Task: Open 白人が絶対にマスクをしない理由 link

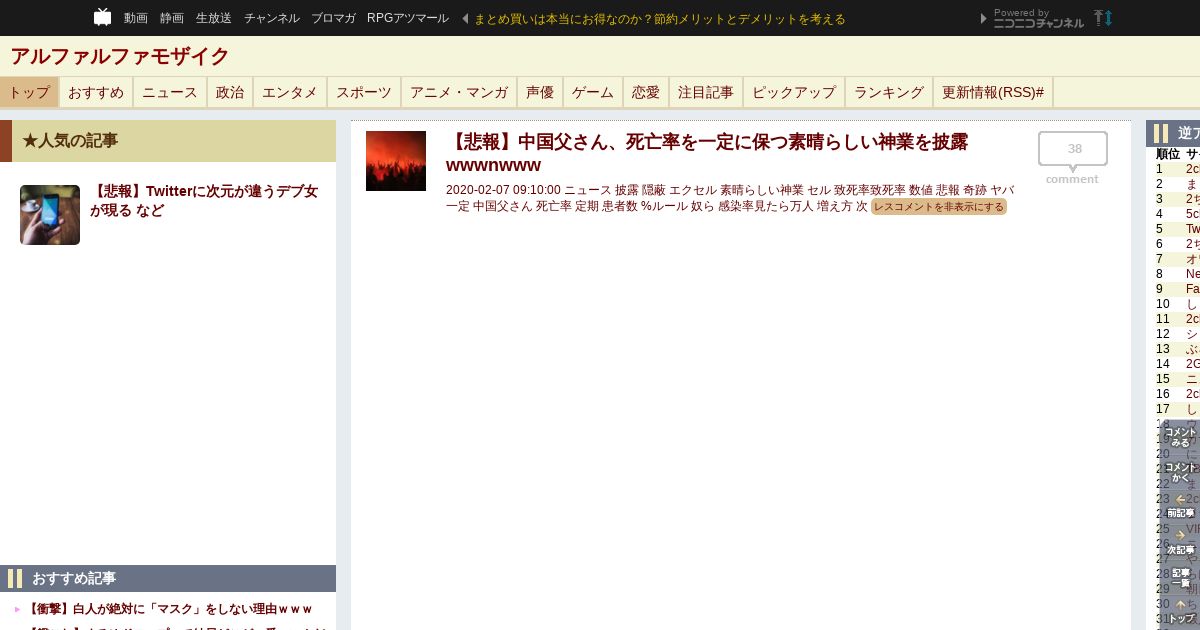Action: [x=170, y=609]
